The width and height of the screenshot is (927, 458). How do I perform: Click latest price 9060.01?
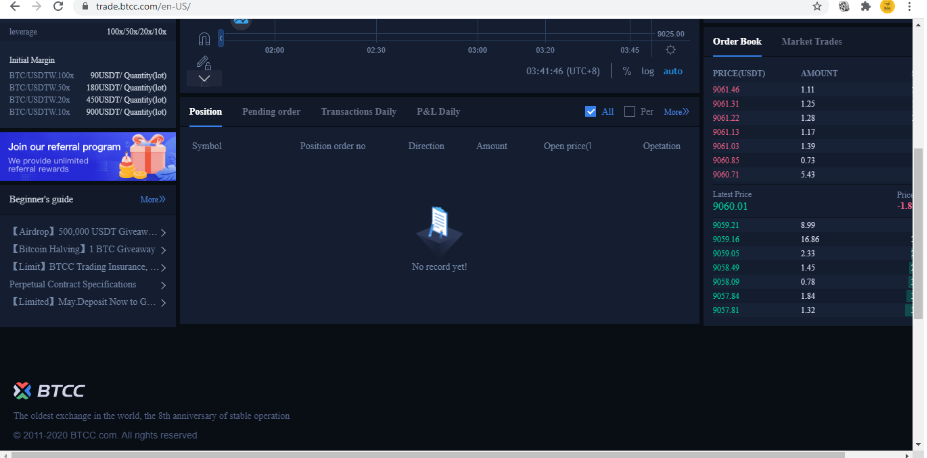(x=730, y=206)
